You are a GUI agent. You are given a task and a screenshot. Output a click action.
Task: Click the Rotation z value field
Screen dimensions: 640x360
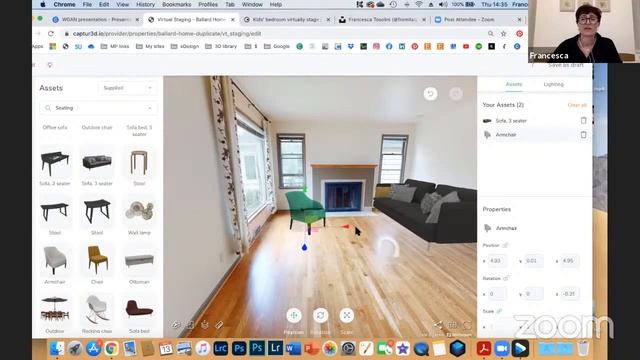[569, 294]
